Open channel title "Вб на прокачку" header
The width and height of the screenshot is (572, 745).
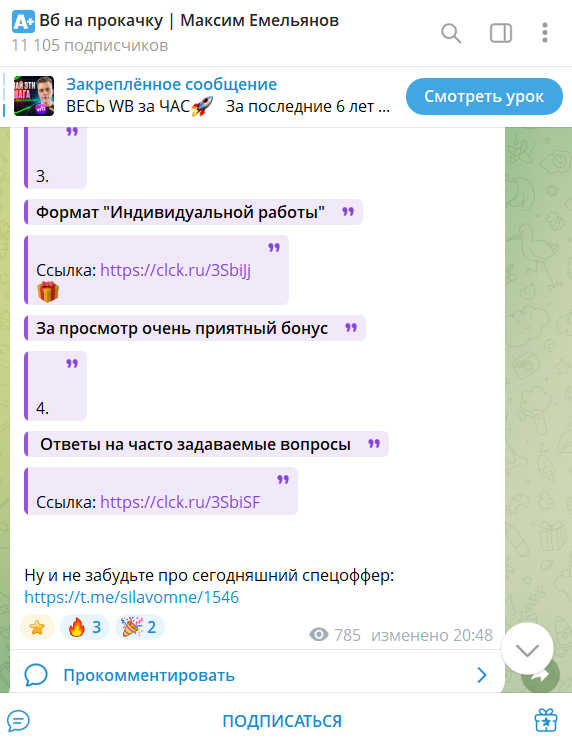[x=189, y=21]
